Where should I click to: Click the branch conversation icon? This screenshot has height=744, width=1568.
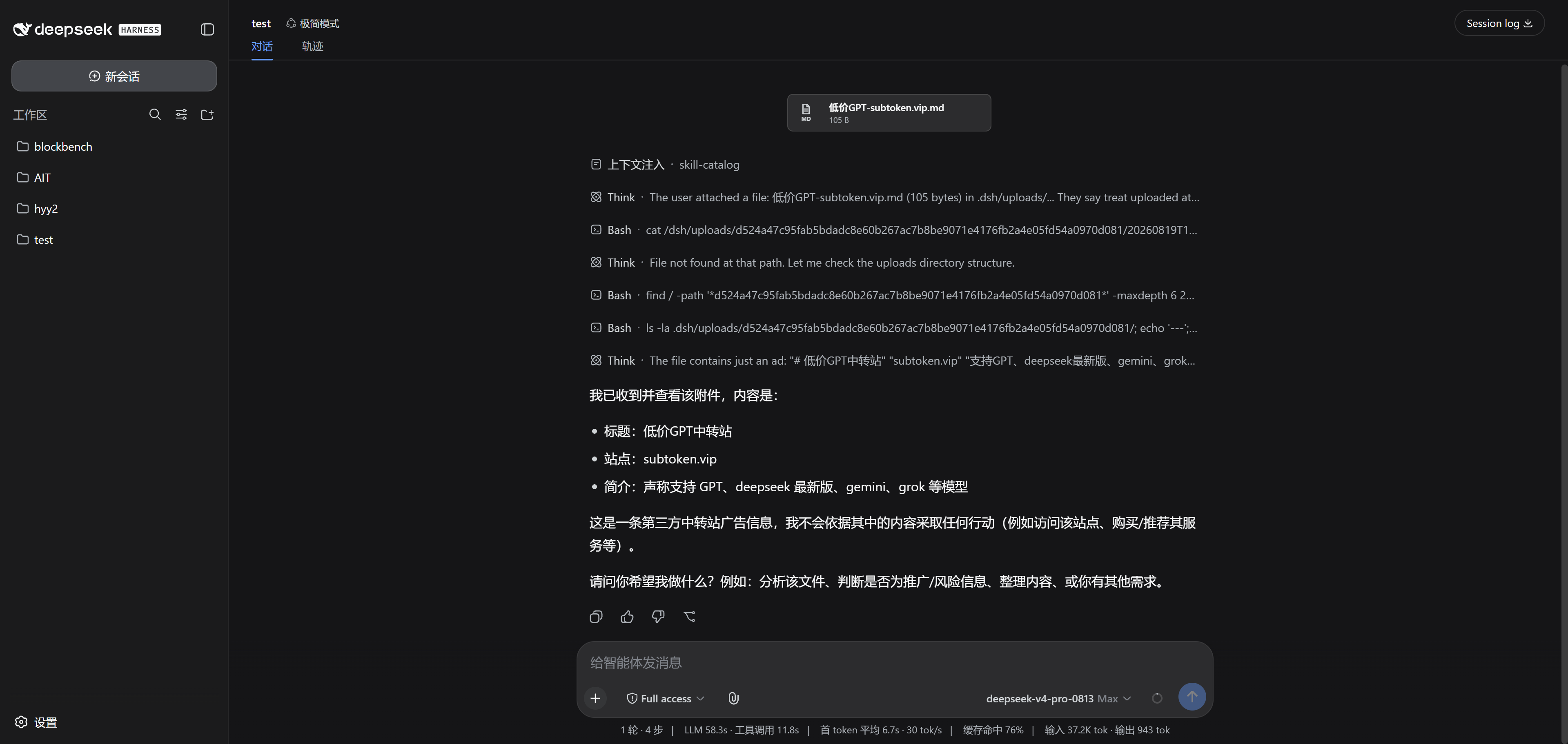[689, 617]
